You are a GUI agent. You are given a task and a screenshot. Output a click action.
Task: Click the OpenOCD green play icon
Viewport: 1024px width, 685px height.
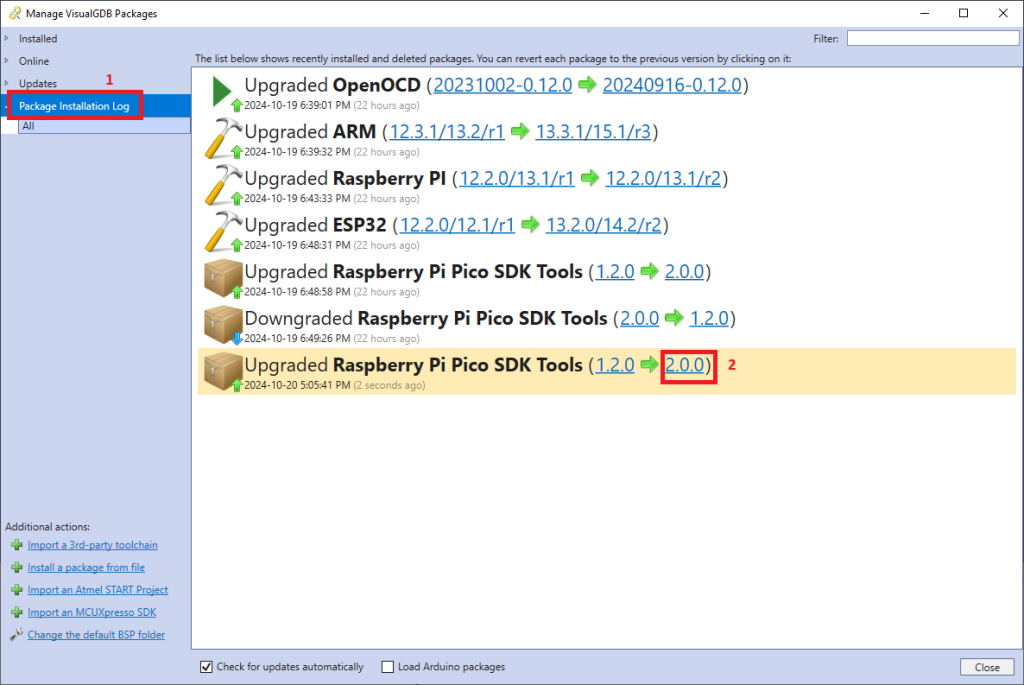tap(221, 91)
